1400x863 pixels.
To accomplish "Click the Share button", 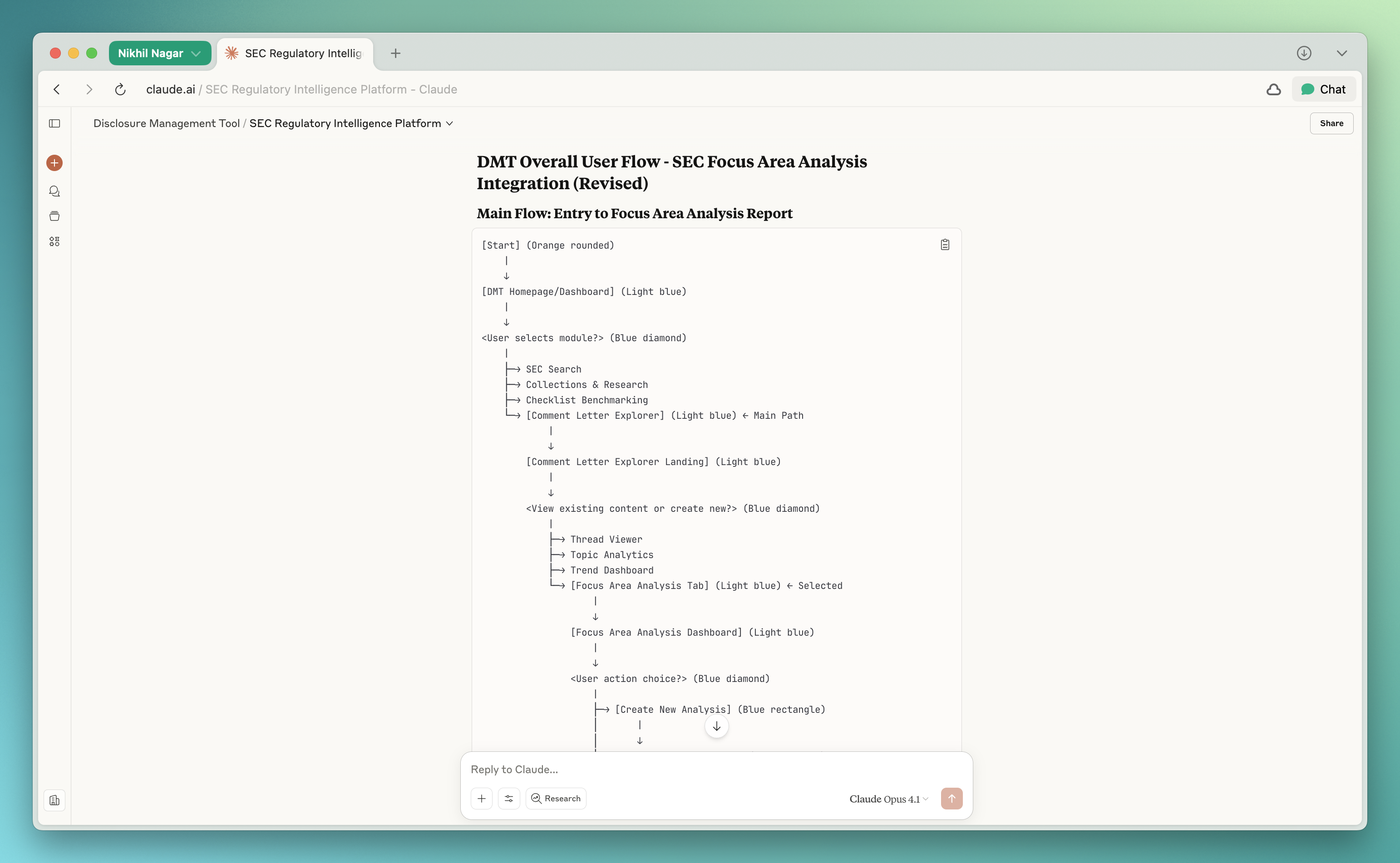I will click(x=1331, y=123).
